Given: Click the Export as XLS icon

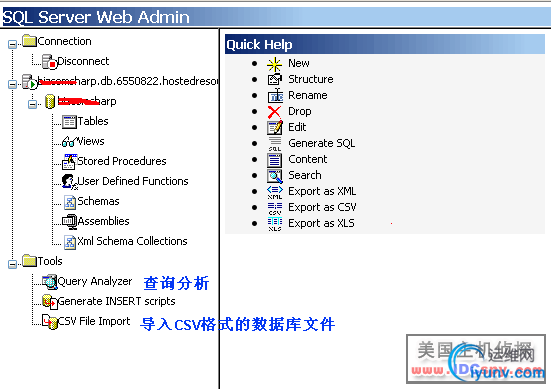Looking at the screenshot, I should pos(275,224).
